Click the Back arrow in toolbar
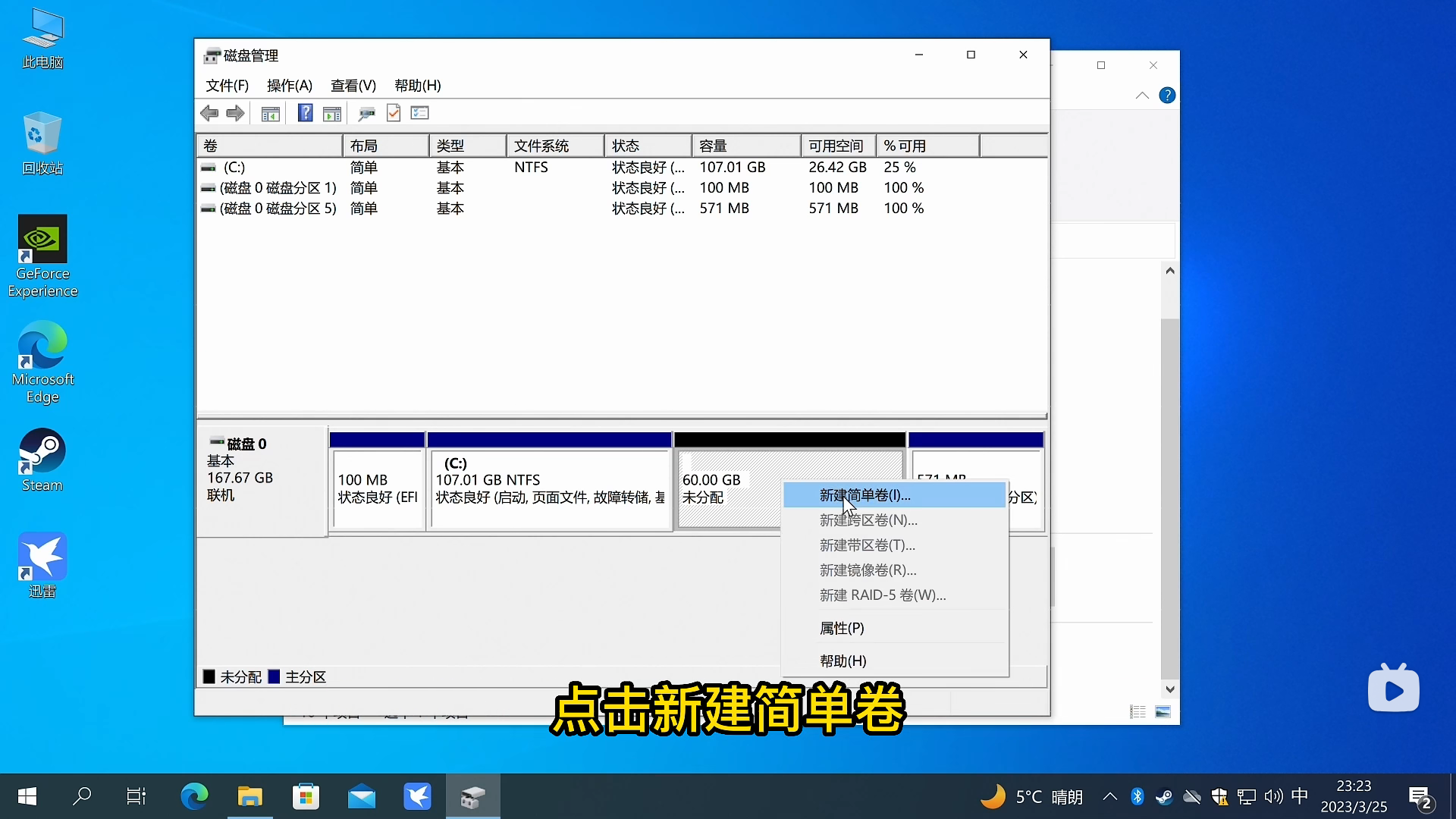Viewport: 1456px width, 819px height. tap(209, 113)
